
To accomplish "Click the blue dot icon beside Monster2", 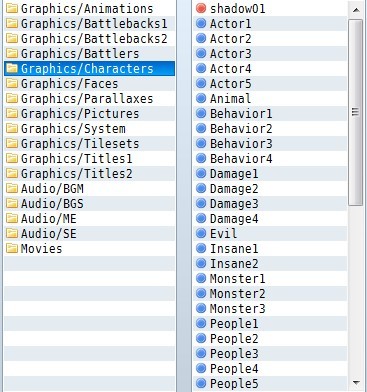I will pyautogui.click(x=201, y=293).
